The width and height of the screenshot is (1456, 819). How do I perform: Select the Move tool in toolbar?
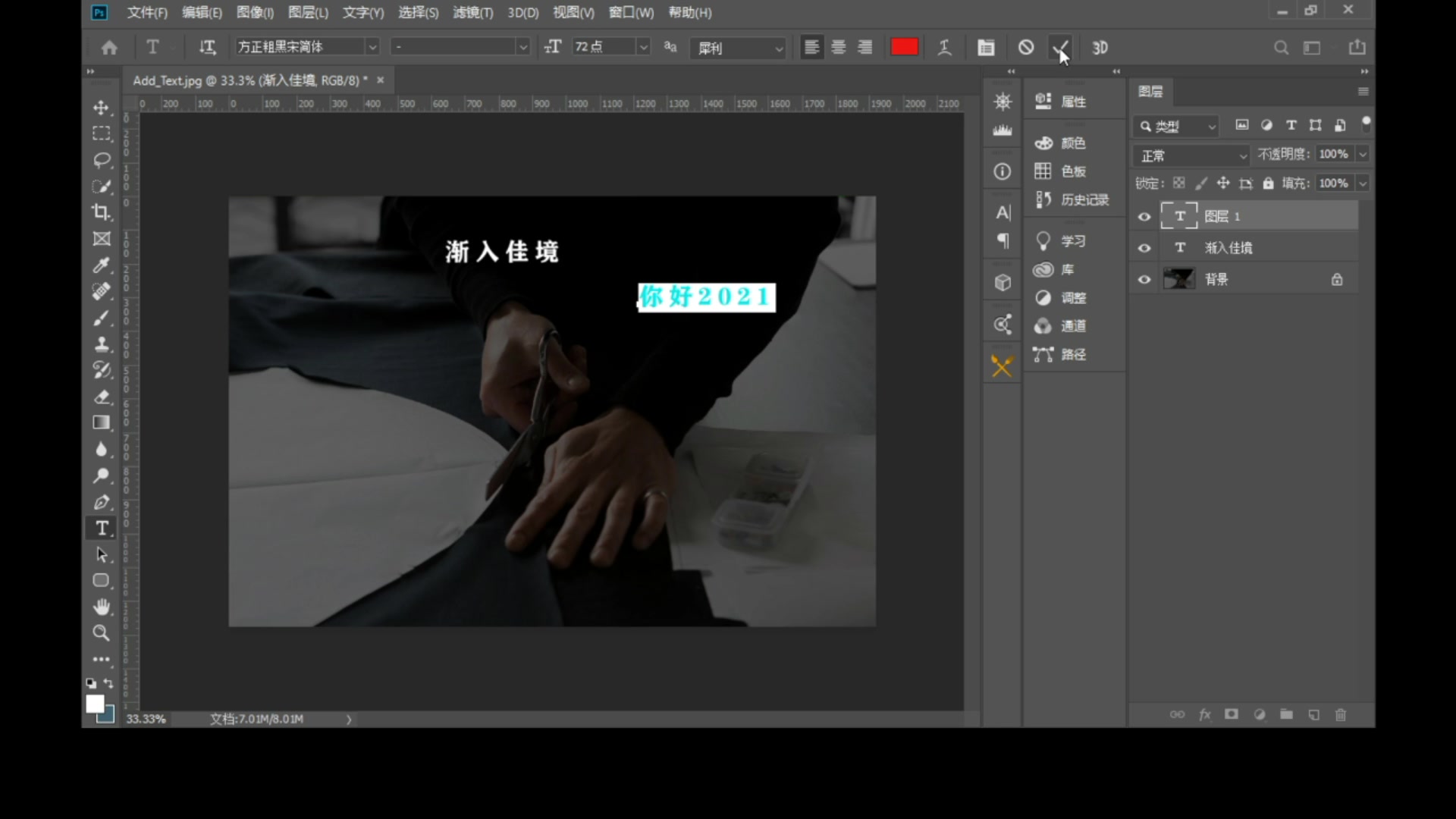click(100, 107)
